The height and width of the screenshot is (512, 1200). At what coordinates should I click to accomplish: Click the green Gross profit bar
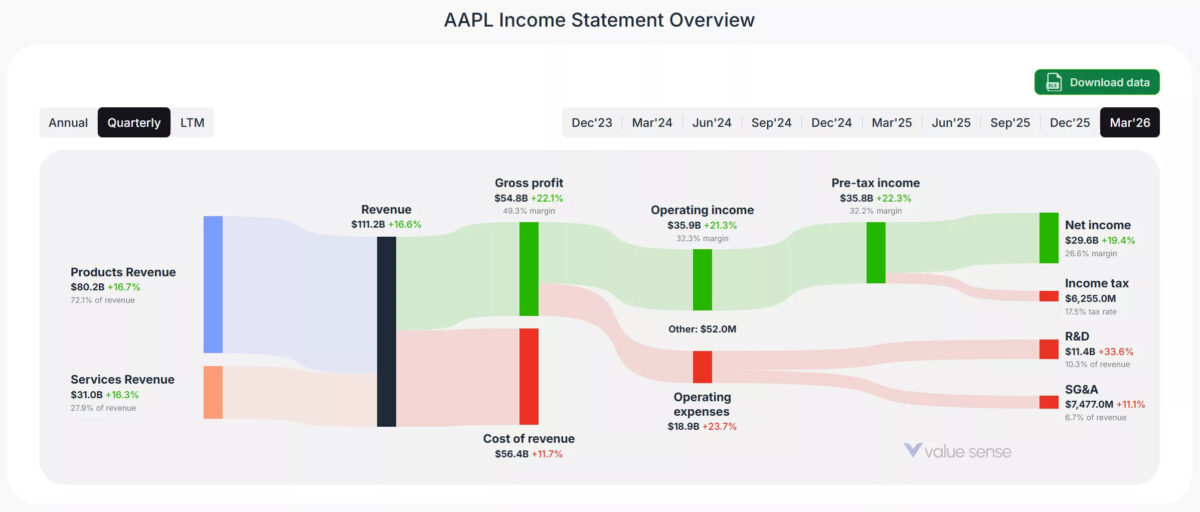pyautogui.click(x=529, y=269)
